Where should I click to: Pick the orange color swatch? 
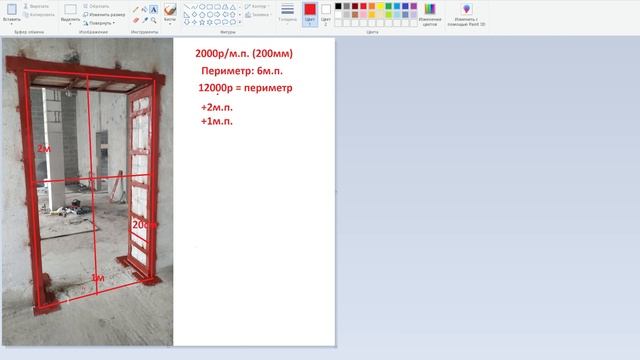click(372, 6)
